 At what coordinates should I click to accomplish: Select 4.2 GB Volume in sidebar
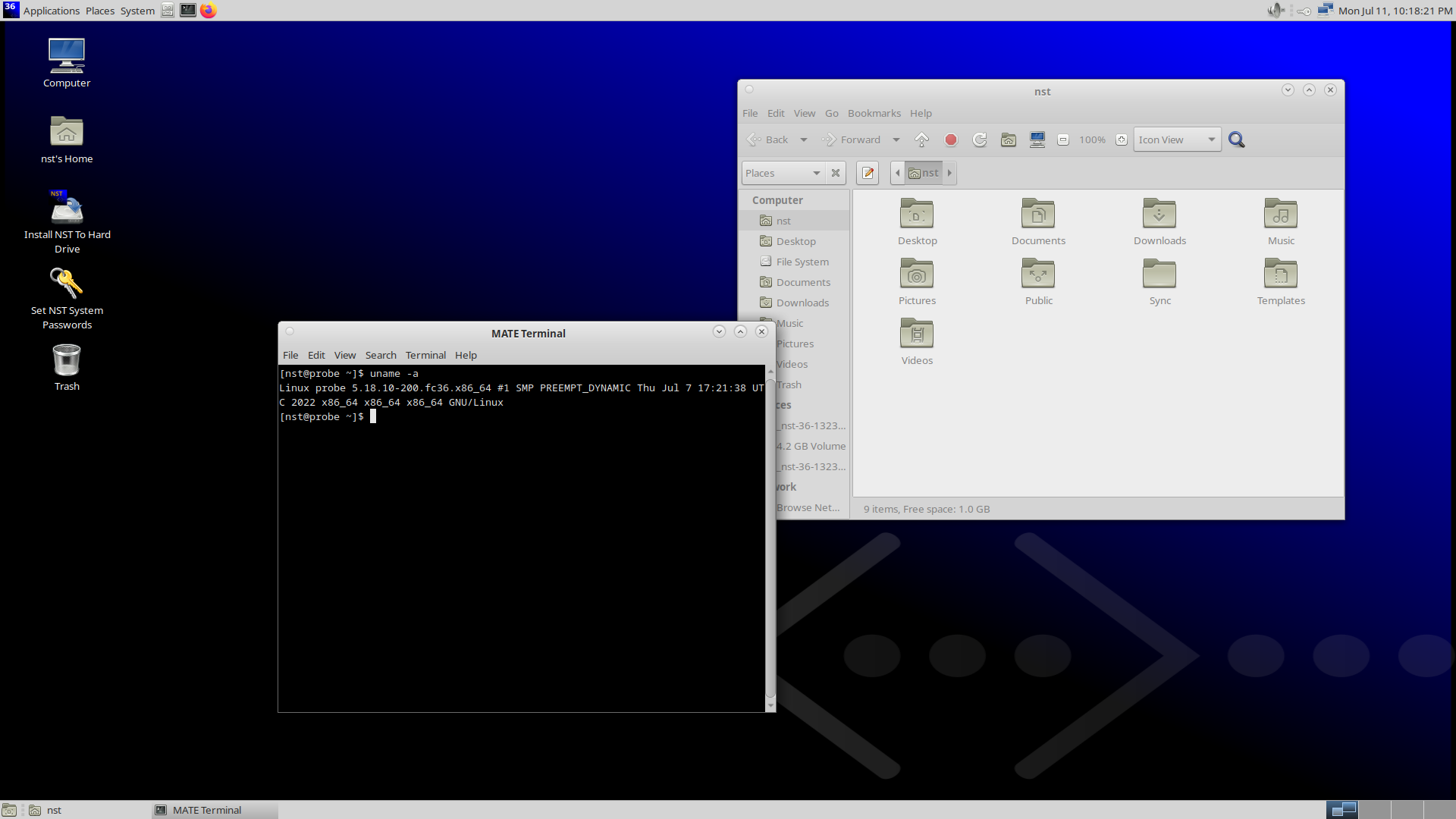[x=811, y=446]
